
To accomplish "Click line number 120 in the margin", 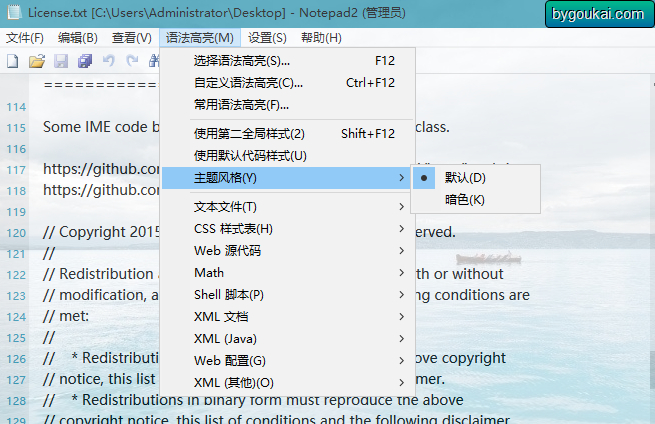I will [16, 233].
